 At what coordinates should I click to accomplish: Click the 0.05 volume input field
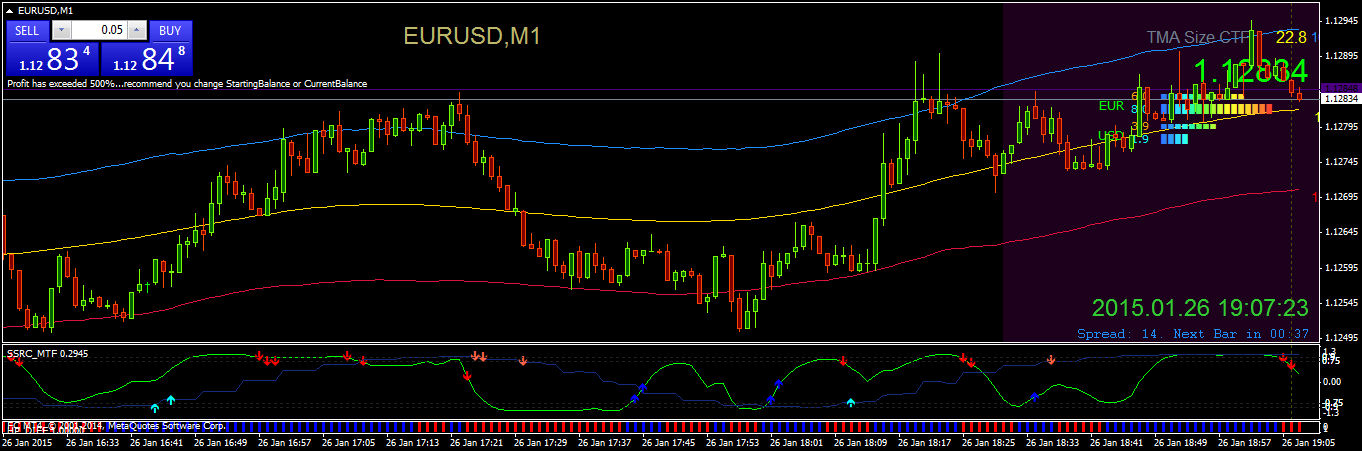click(x=100, y=30)
